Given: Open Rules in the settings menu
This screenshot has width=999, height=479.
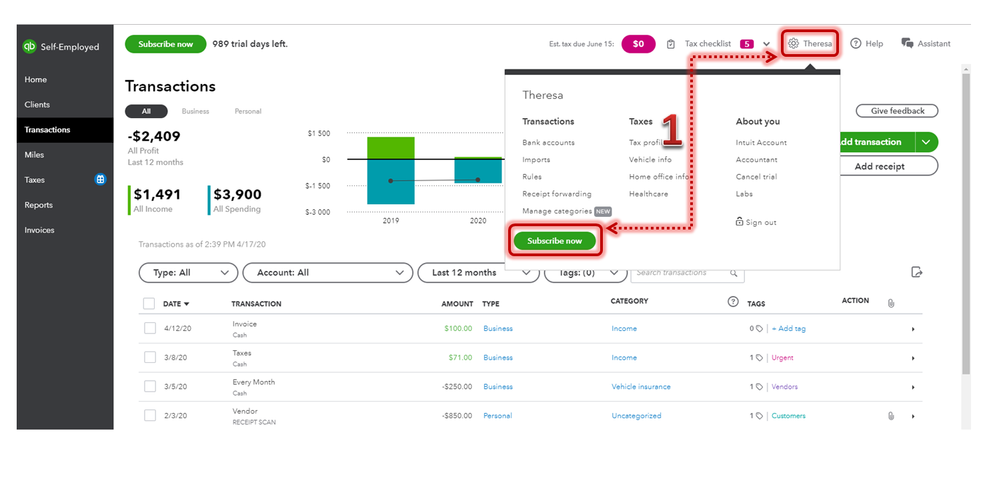Looking at the screenshot, I should pos(532,176).
